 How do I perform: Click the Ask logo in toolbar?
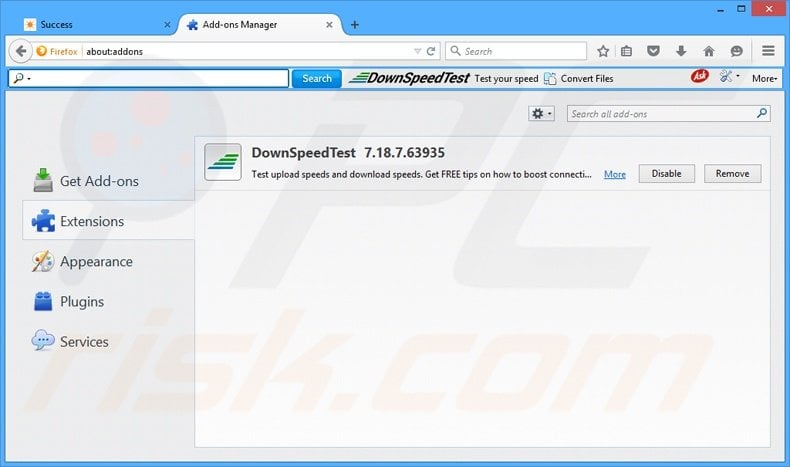pyautogui.click(x=699, y=76)
